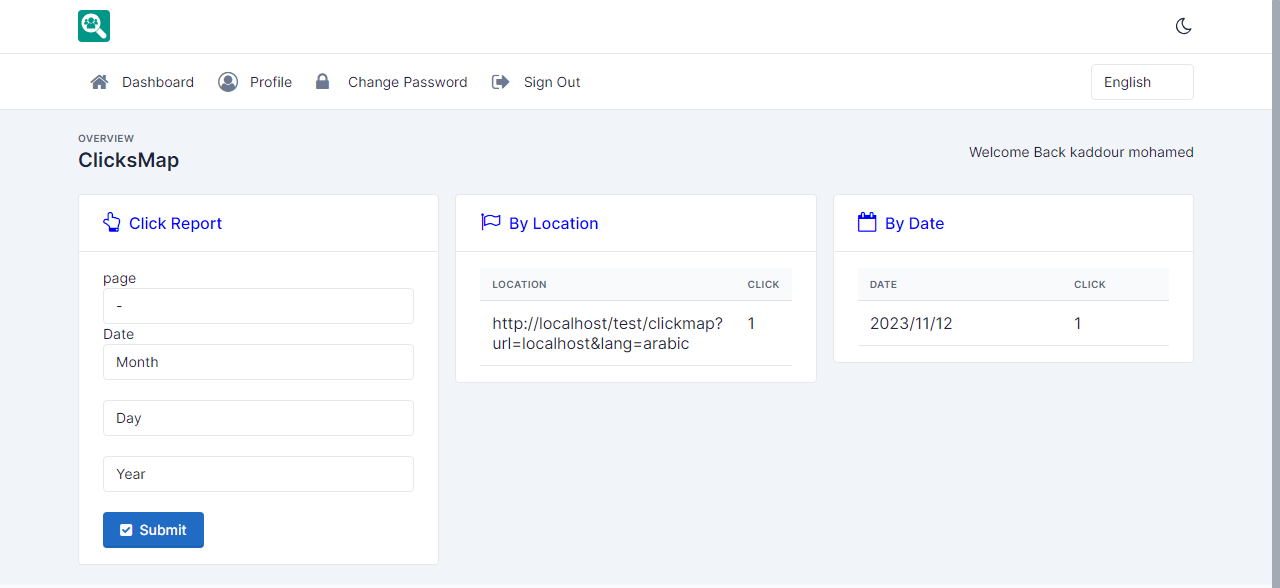Click the Profile user avatar icon
Image resolution: width=1280 pixels, height=588 pixels.
228,82
